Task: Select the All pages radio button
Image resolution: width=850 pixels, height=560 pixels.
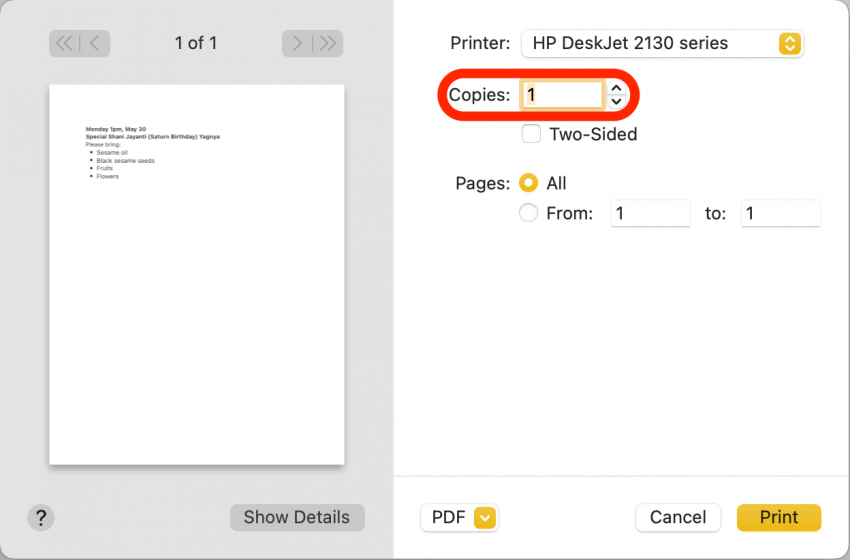Action: [x=529, y=183]
